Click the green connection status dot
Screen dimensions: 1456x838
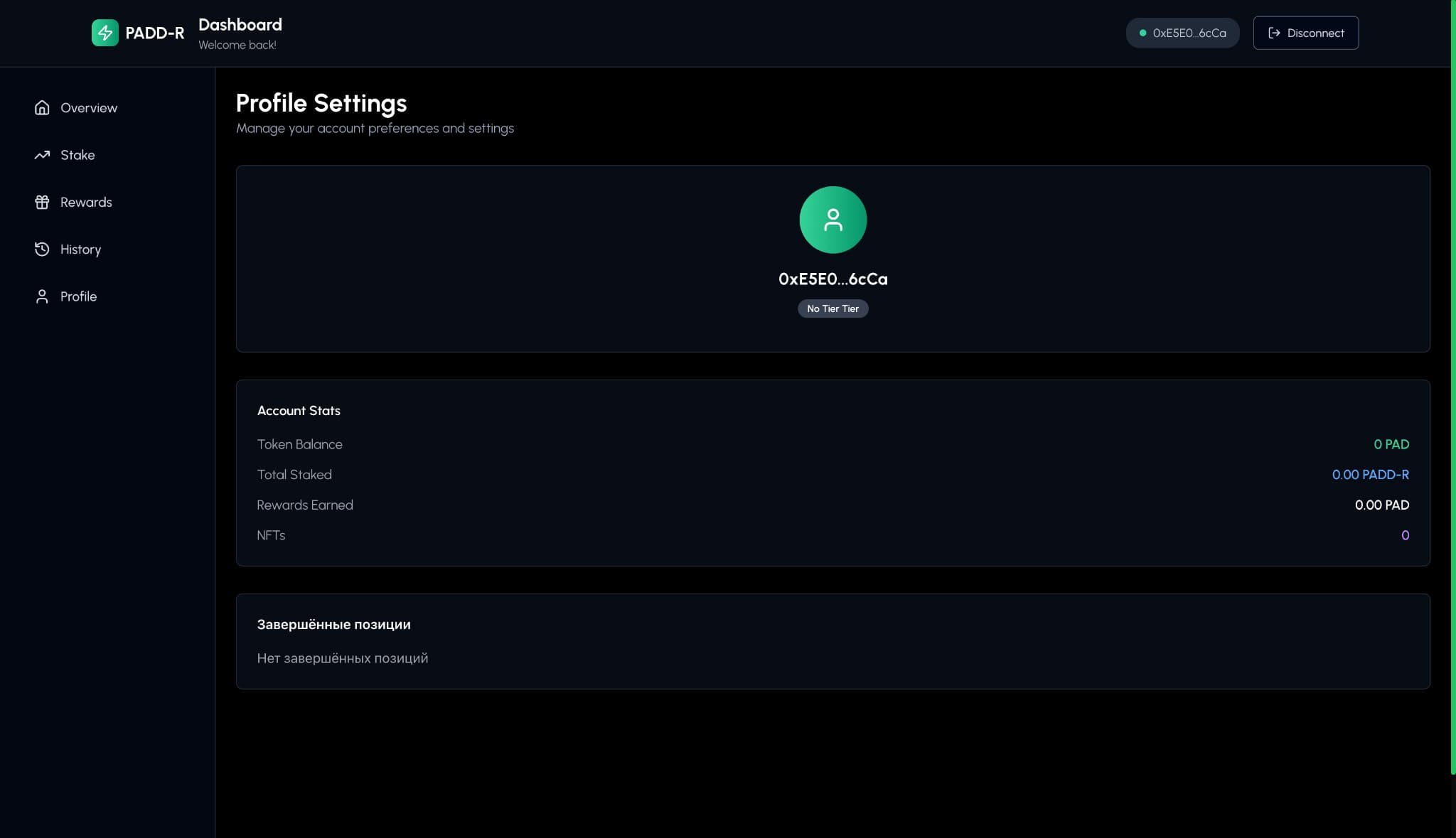[x=1142, y=32]
